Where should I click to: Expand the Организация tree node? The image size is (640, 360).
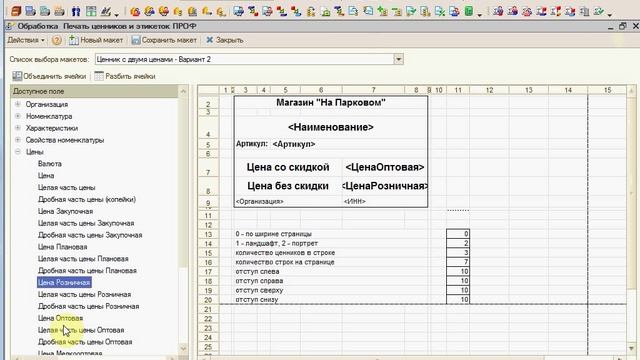click(x=18, y=104)
